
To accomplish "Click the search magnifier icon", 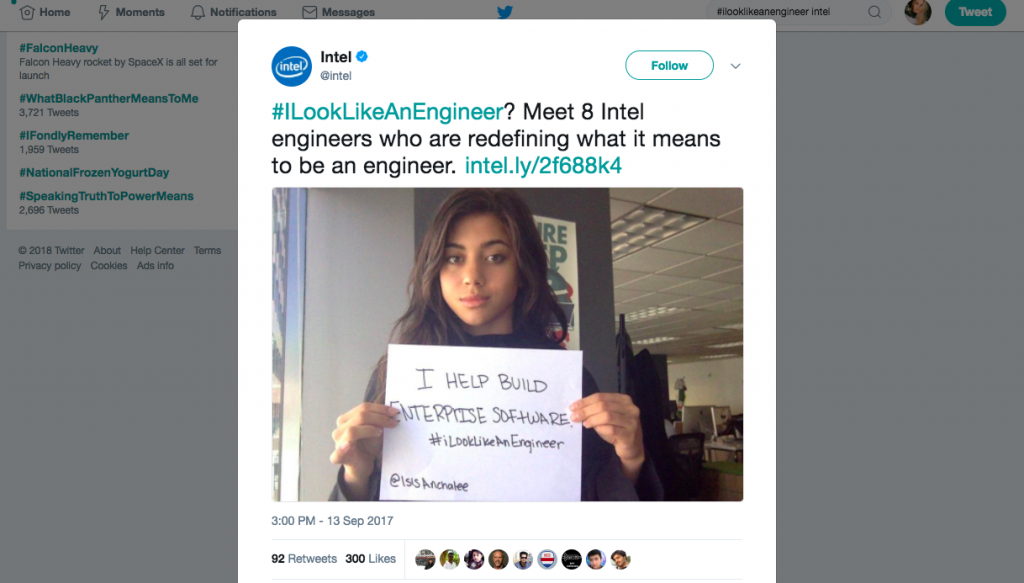I will tap(874, 12).
